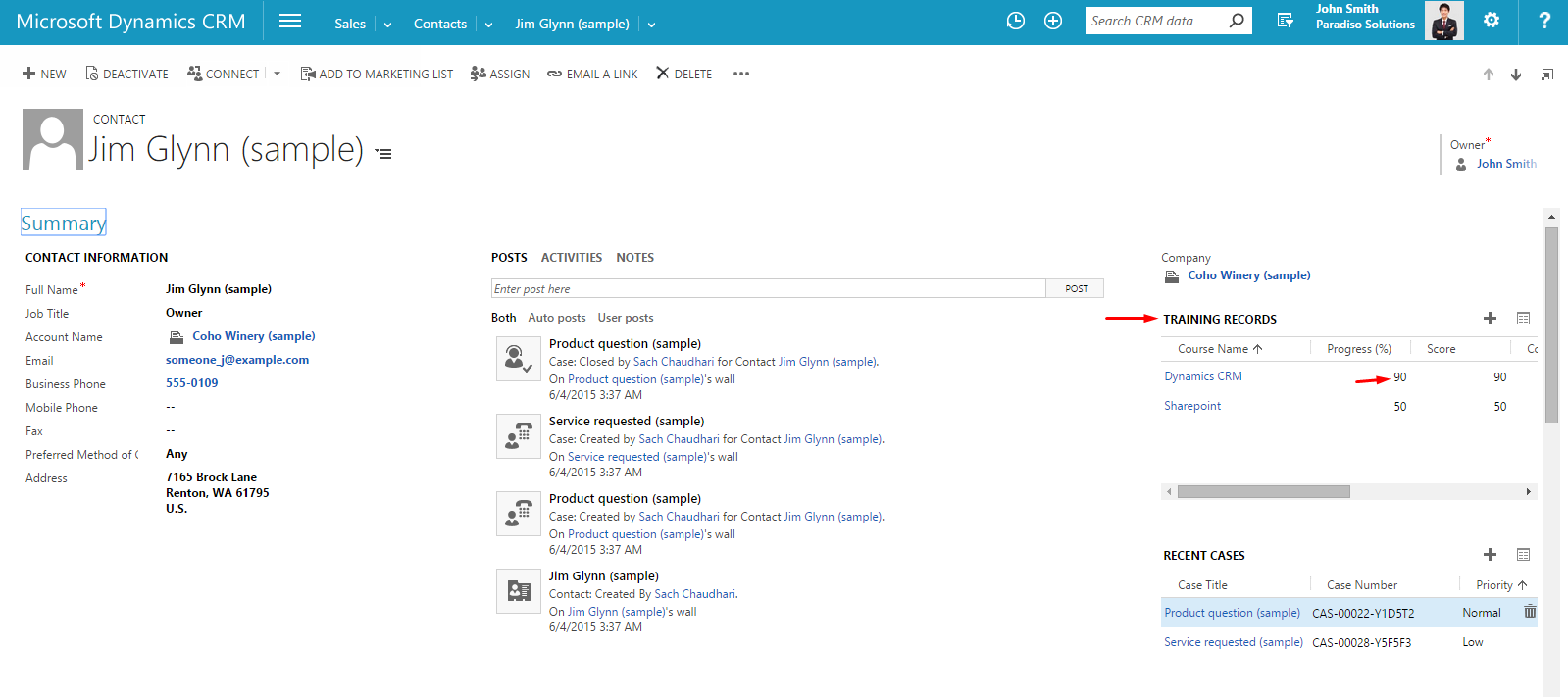Add a new recent case plus
This screenshot has width=1568, height=697.
coord(1490,555)
